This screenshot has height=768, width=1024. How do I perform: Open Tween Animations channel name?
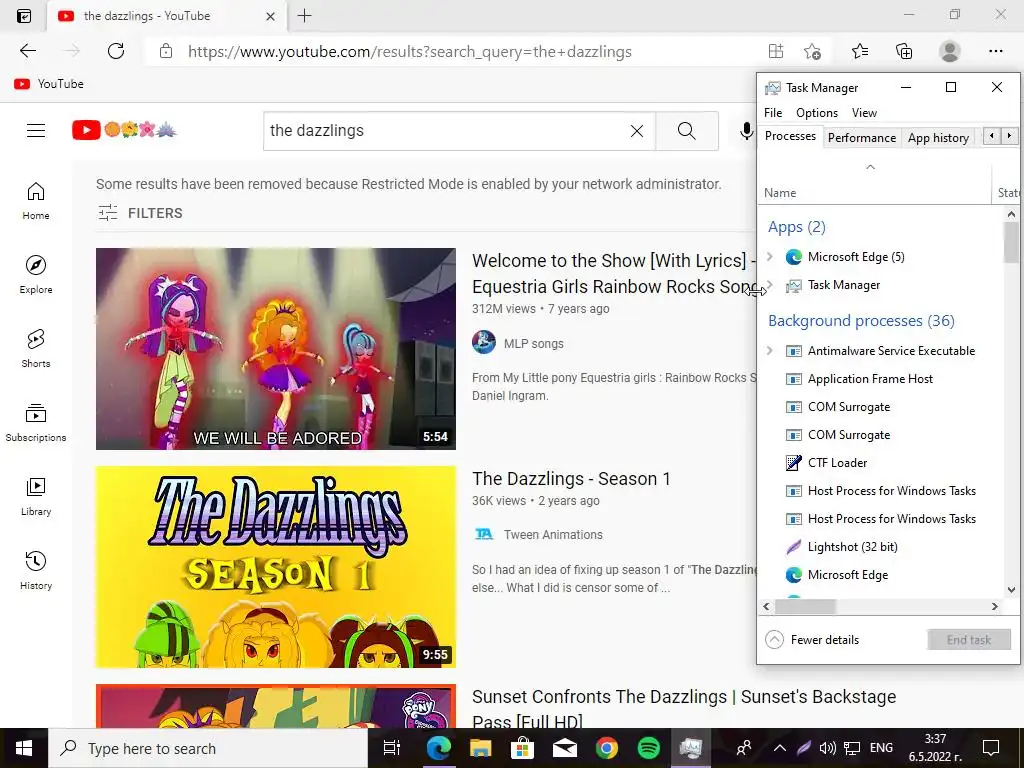coord(553,534)
